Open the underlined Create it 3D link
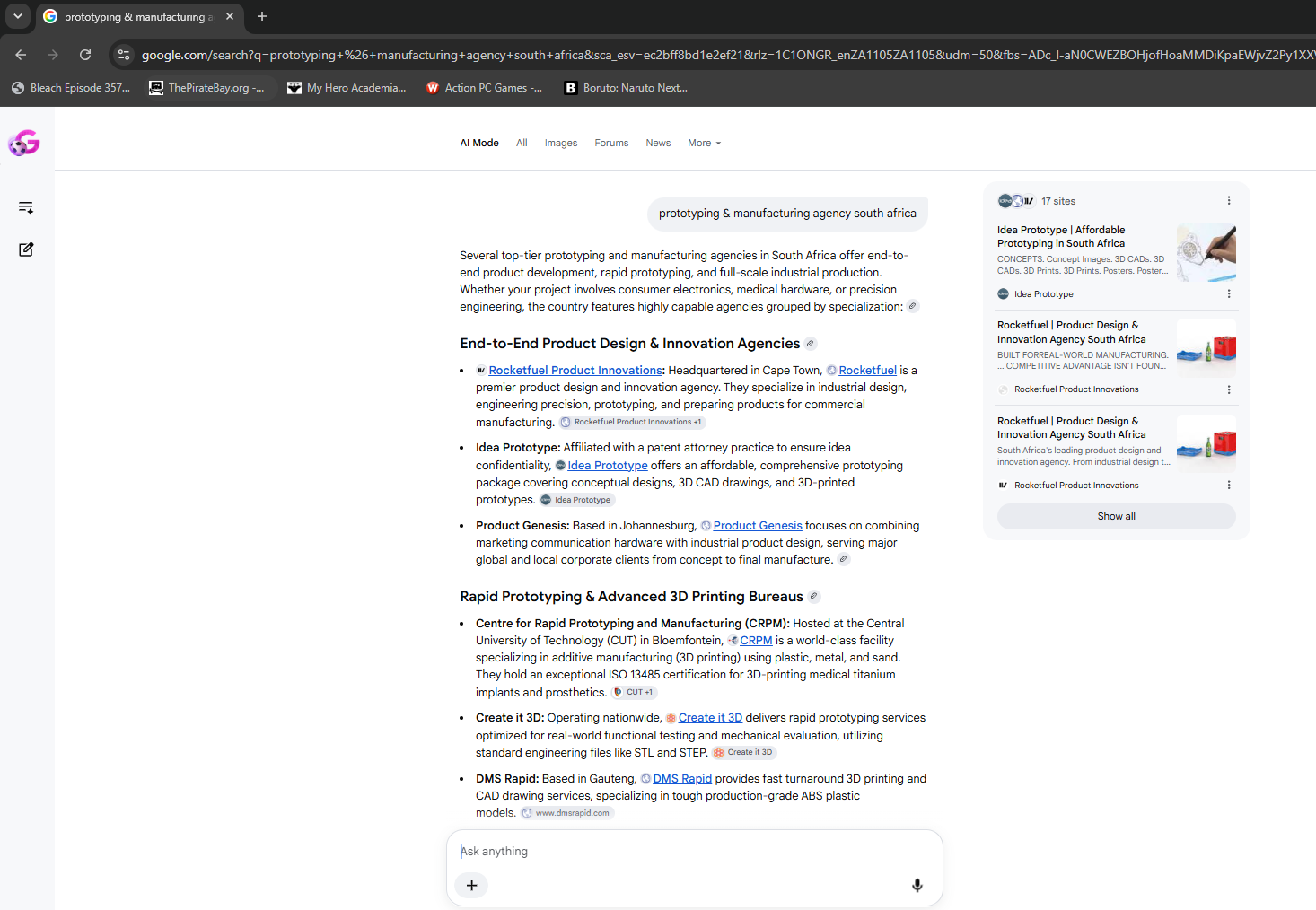 point(710,717)
